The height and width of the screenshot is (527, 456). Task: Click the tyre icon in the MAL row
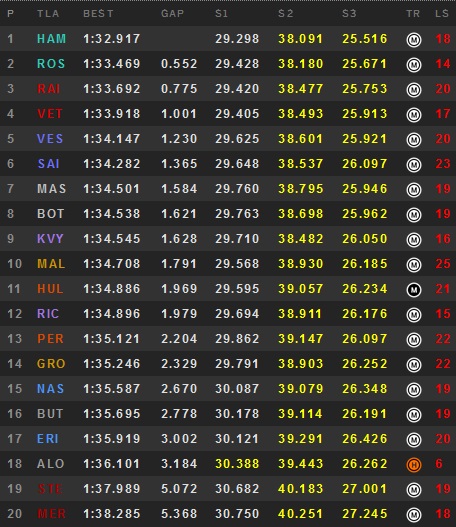[x=414, y=265]
